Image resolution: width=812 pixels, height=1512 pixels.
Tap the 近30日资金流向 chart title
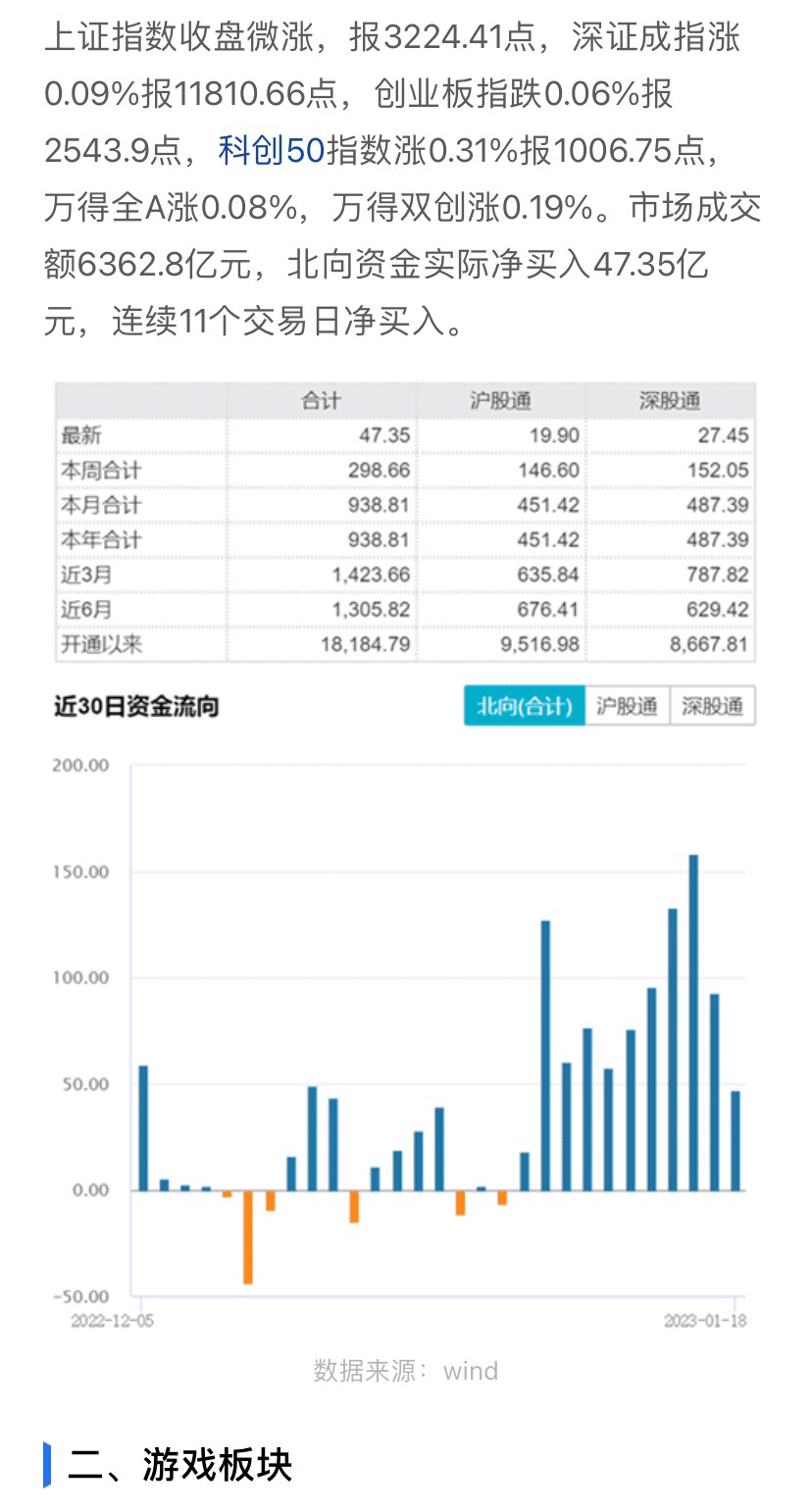coord(136,706)
